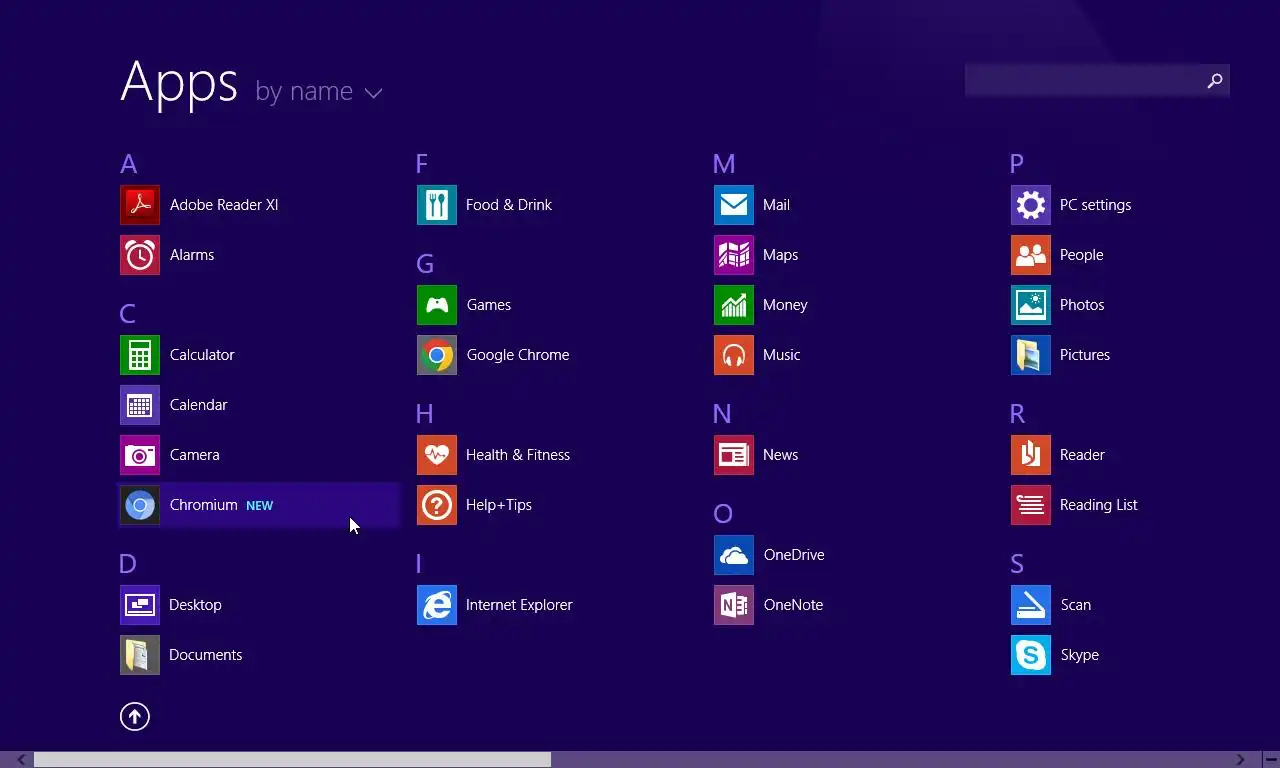Launch the Food & Drink icon
Screen dimensions: 1280x768
click(437, 205)
